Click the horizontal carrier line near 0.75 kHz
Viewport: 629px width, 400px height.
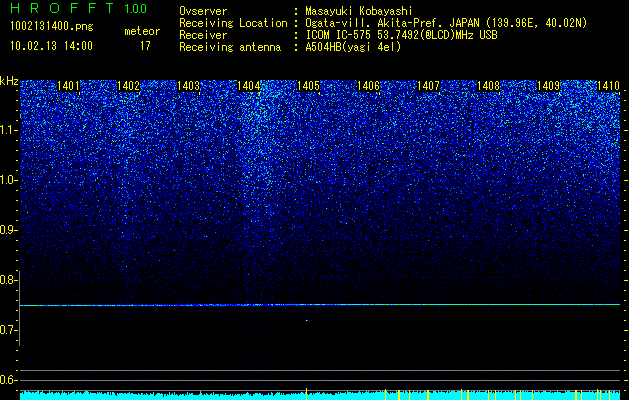point(320,305)
